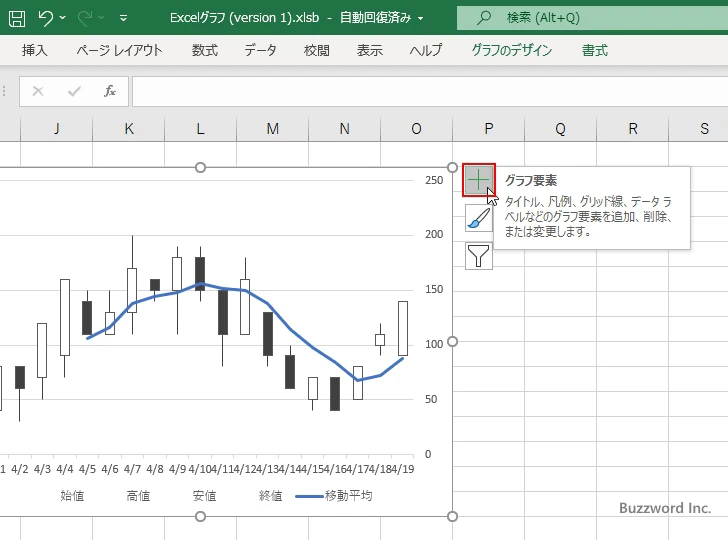Screen dimensions: 728x540
Task: Click the formula bar Enter checkmark icon
Action: (x=74, y=91)
